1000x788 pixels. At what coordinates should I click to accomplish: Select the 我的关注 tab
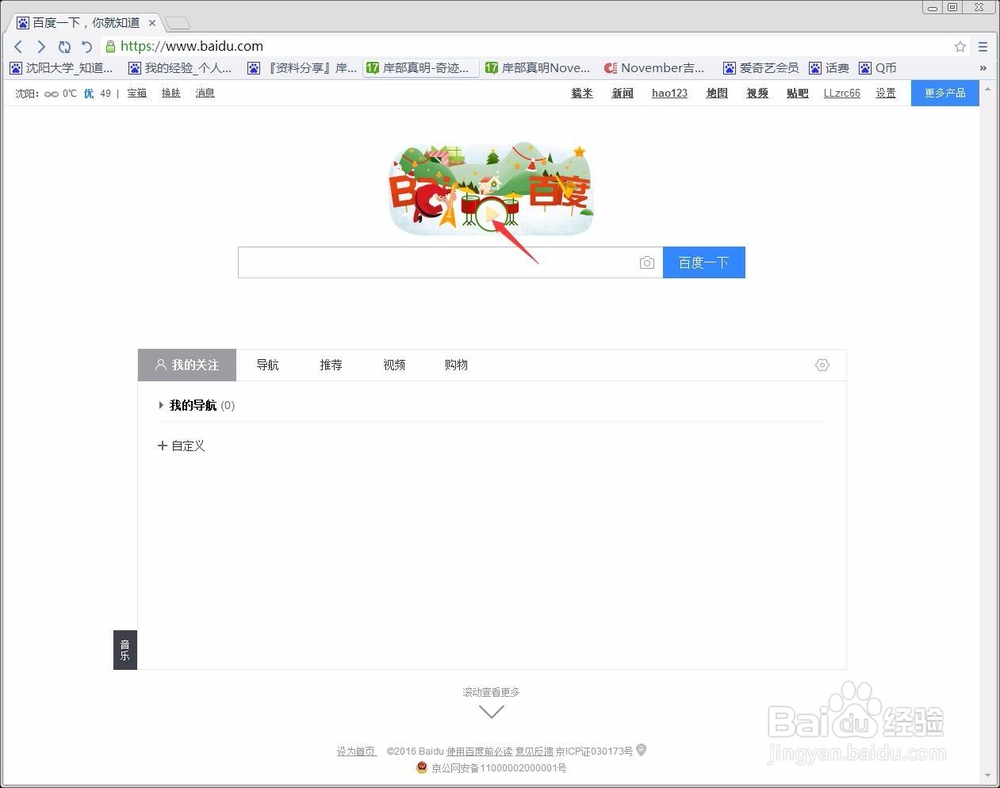(x=187, y=365)
